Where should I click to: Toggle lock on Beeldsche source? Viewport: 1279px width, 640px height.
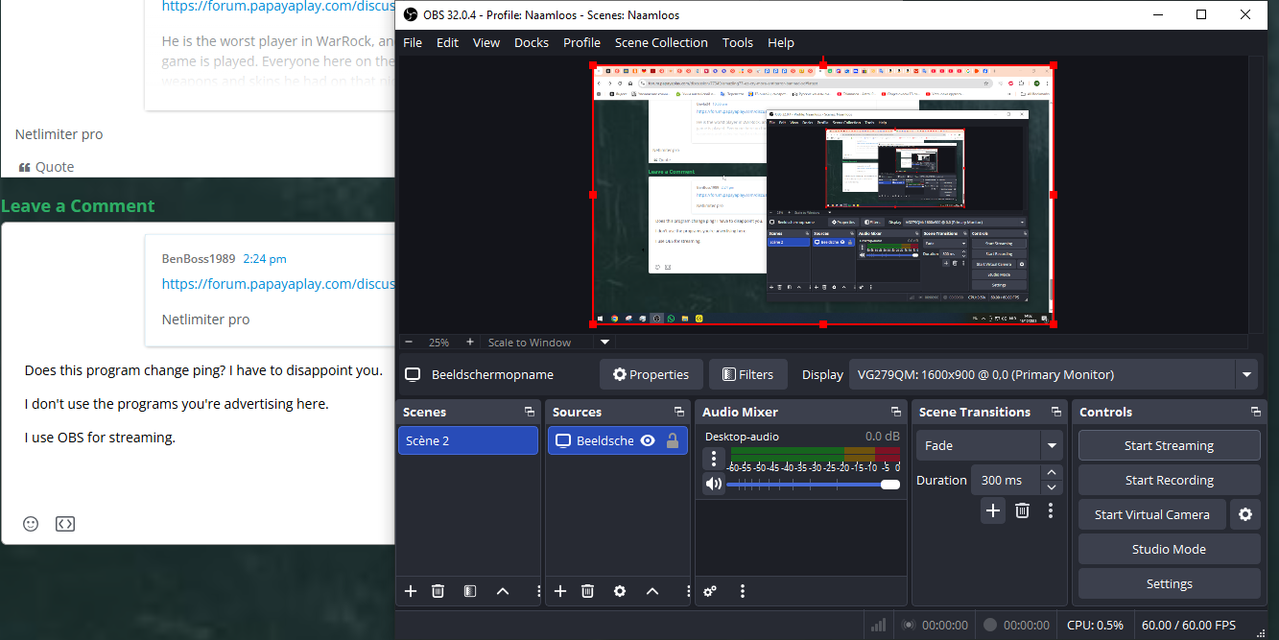click(673, 441)
